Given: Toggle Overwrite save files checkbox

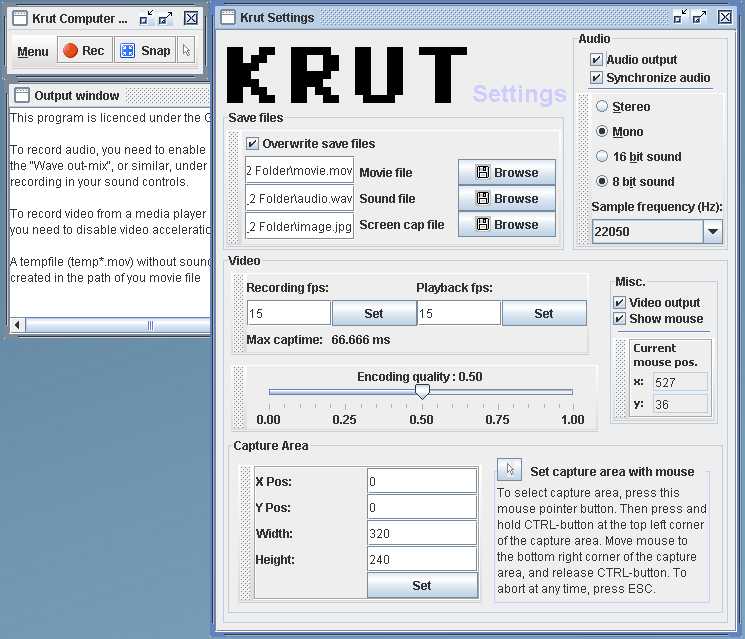Looking at the screenshot, I should pyautogui.click(x=252, y=143).
